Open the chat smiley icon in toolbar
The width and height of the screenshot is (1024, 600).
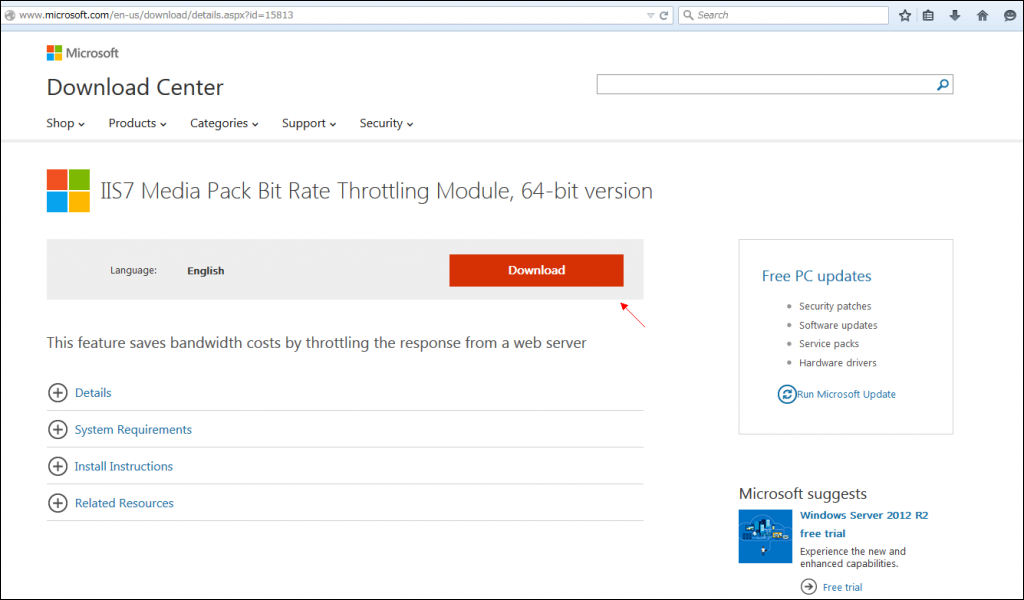pyautogui.click(x=1010, y=15)
